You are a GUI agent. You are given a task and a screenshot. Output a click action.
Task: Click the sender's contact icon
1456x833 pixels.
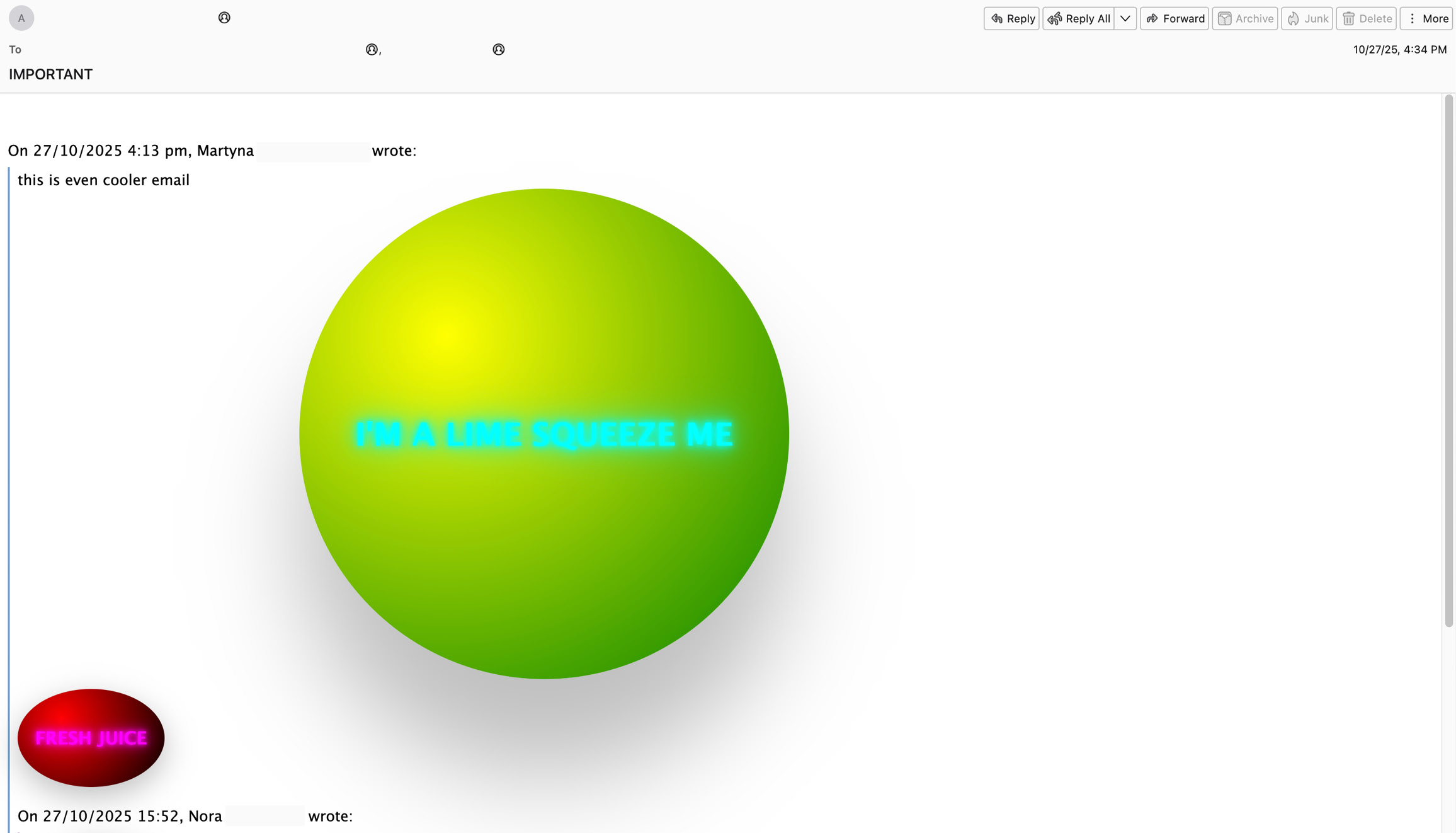(224, 18)
